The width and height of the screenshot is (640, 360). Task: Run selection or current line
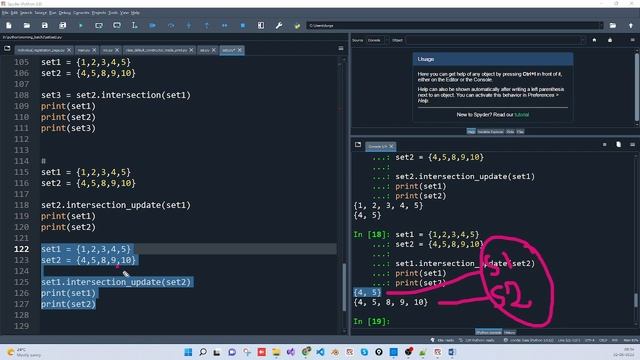(x=135, y=25)
